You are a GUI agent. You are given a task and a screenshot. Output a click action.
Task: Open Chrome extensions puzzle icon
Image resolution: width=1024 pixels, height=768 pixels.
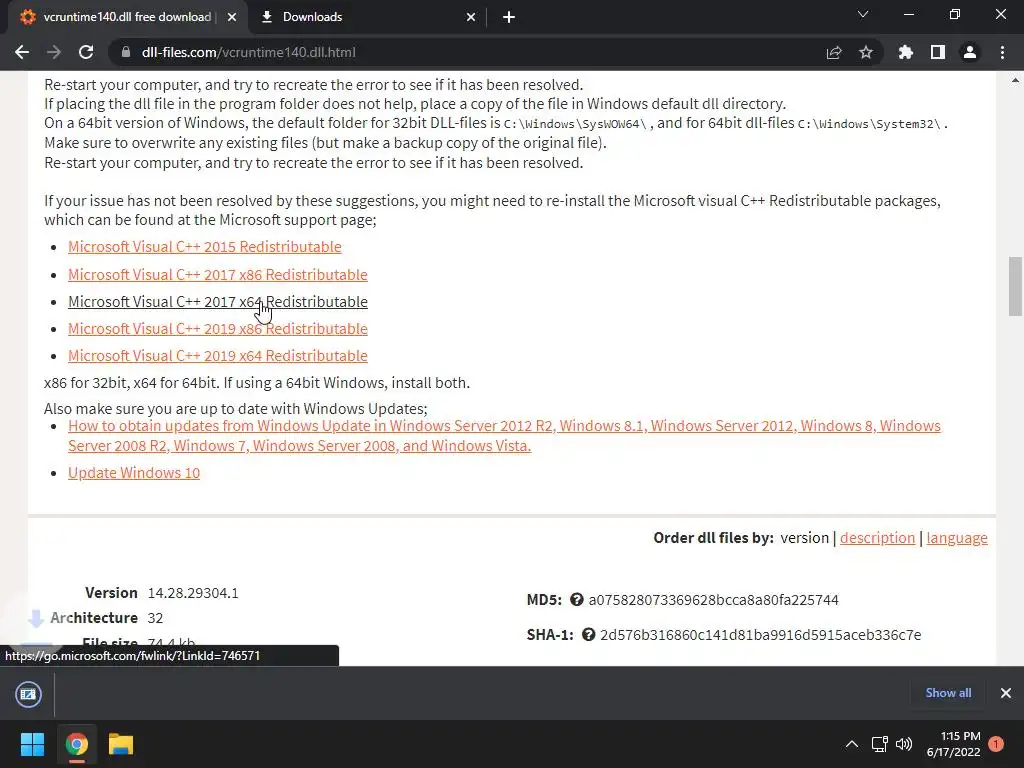(906, 52)
